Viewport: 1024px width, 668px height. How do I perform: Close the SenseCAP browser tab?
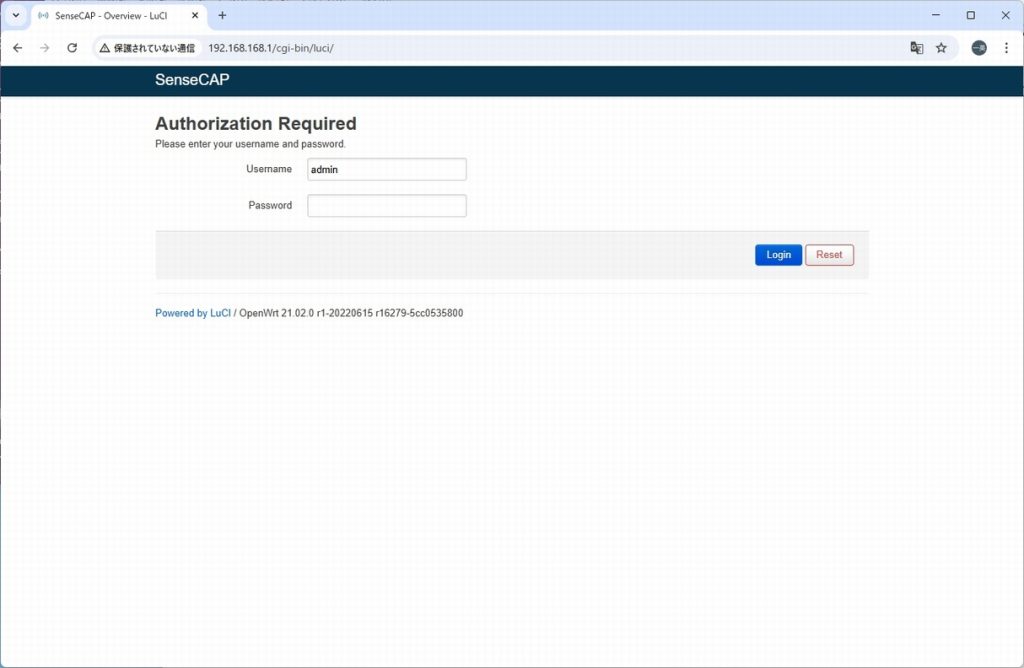point(195,16)
